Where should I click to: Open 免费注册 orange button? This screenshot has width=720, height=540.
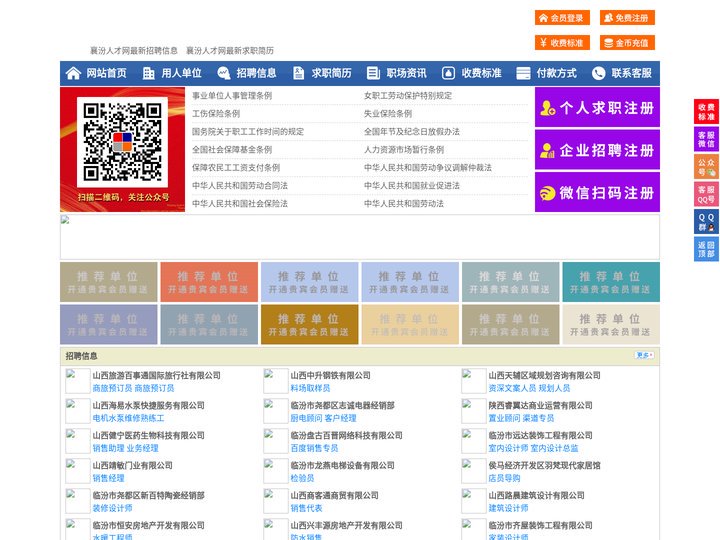pyautogui.click(x=627, y=18)
